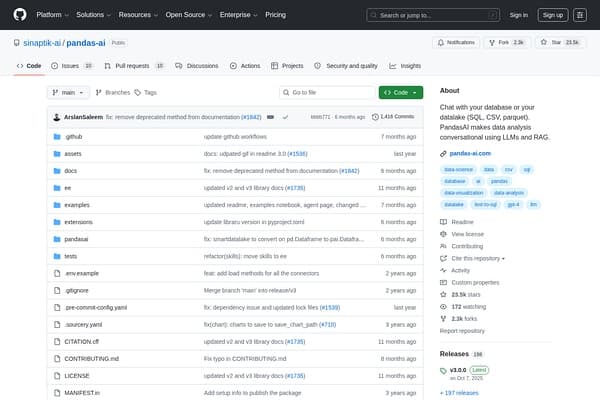Open the CITATION.cff file
600x400 pixels.
(x=82, y=341)
